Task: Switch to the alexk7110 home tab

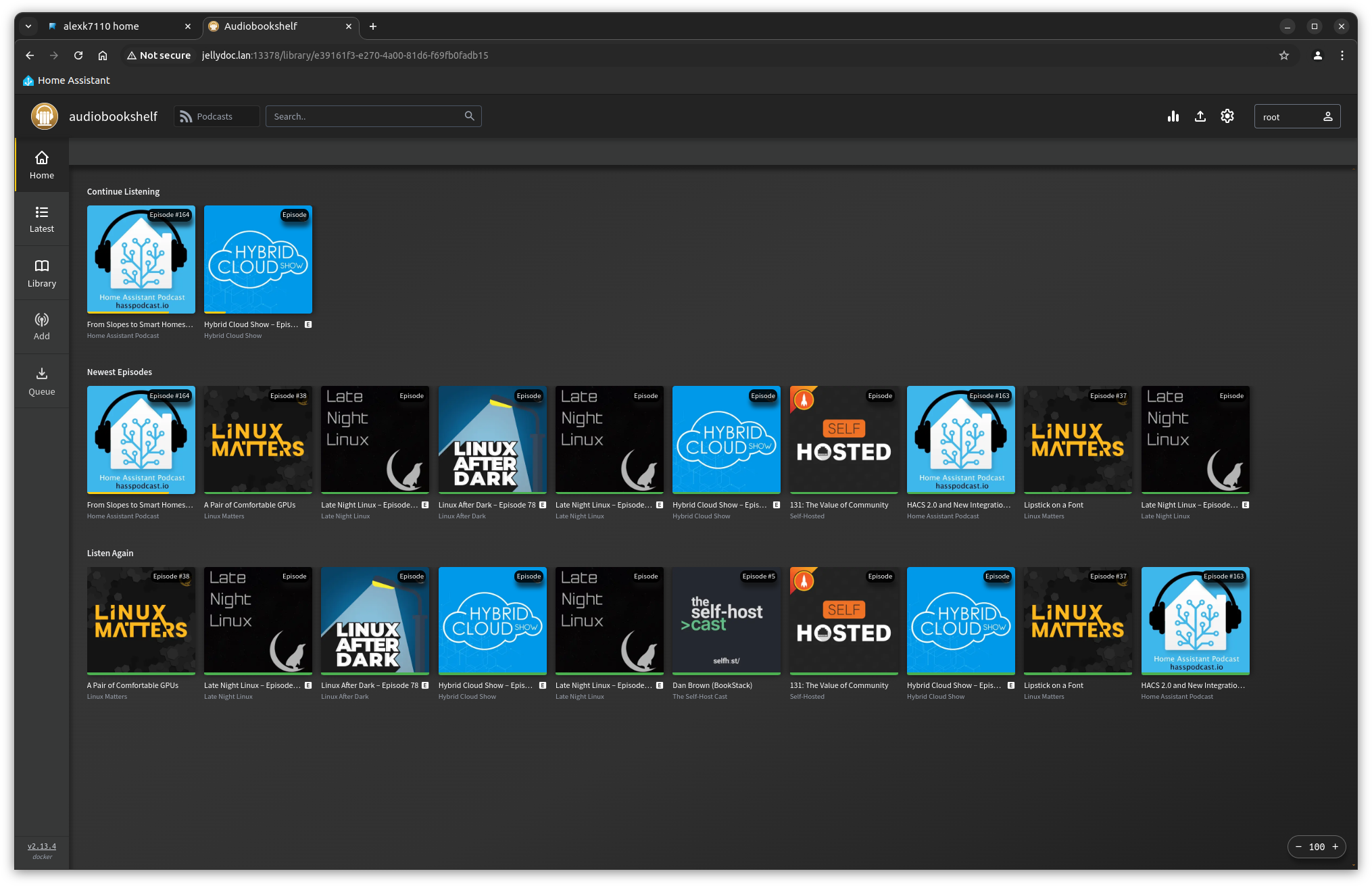Action: coord(119,26)
